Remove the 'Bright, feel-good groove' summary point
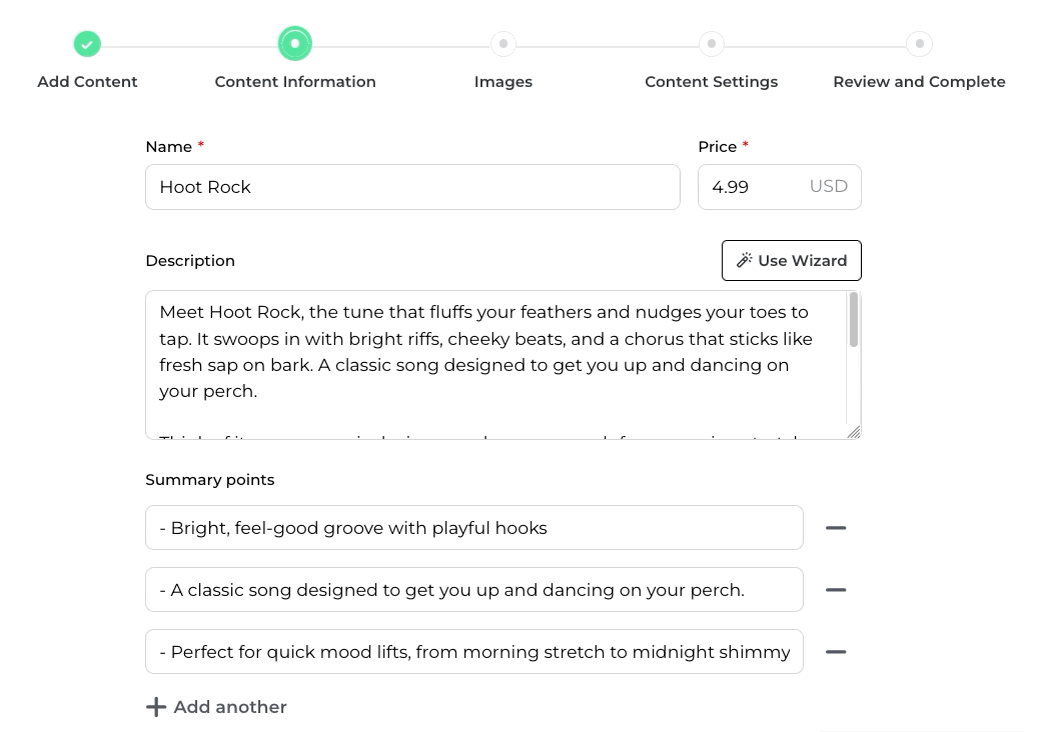The image size is (1045, 732). click(x=836, y=528)
